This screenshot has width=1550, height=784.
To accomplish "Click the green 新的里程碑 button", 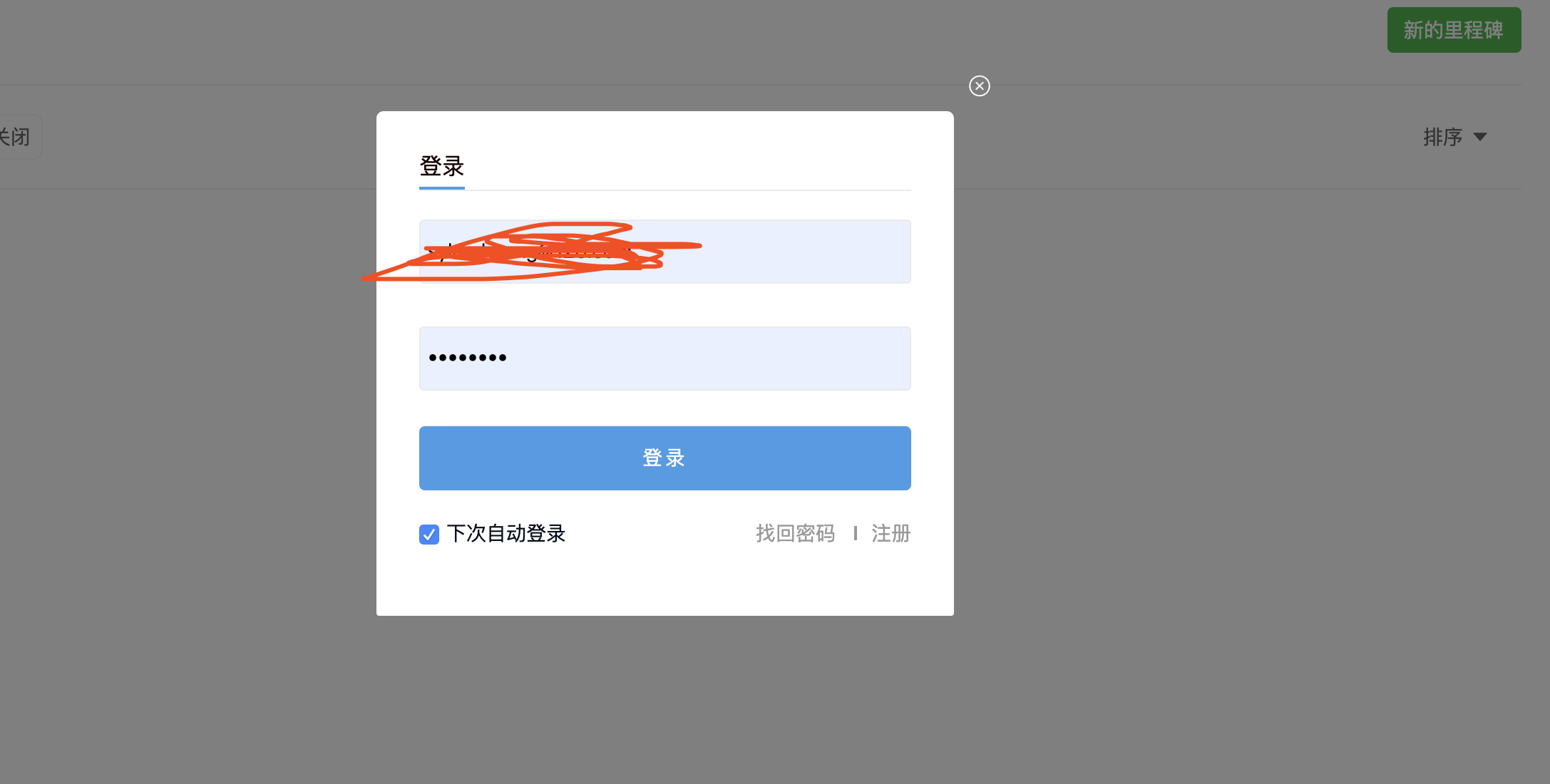I will [1454, 30].
